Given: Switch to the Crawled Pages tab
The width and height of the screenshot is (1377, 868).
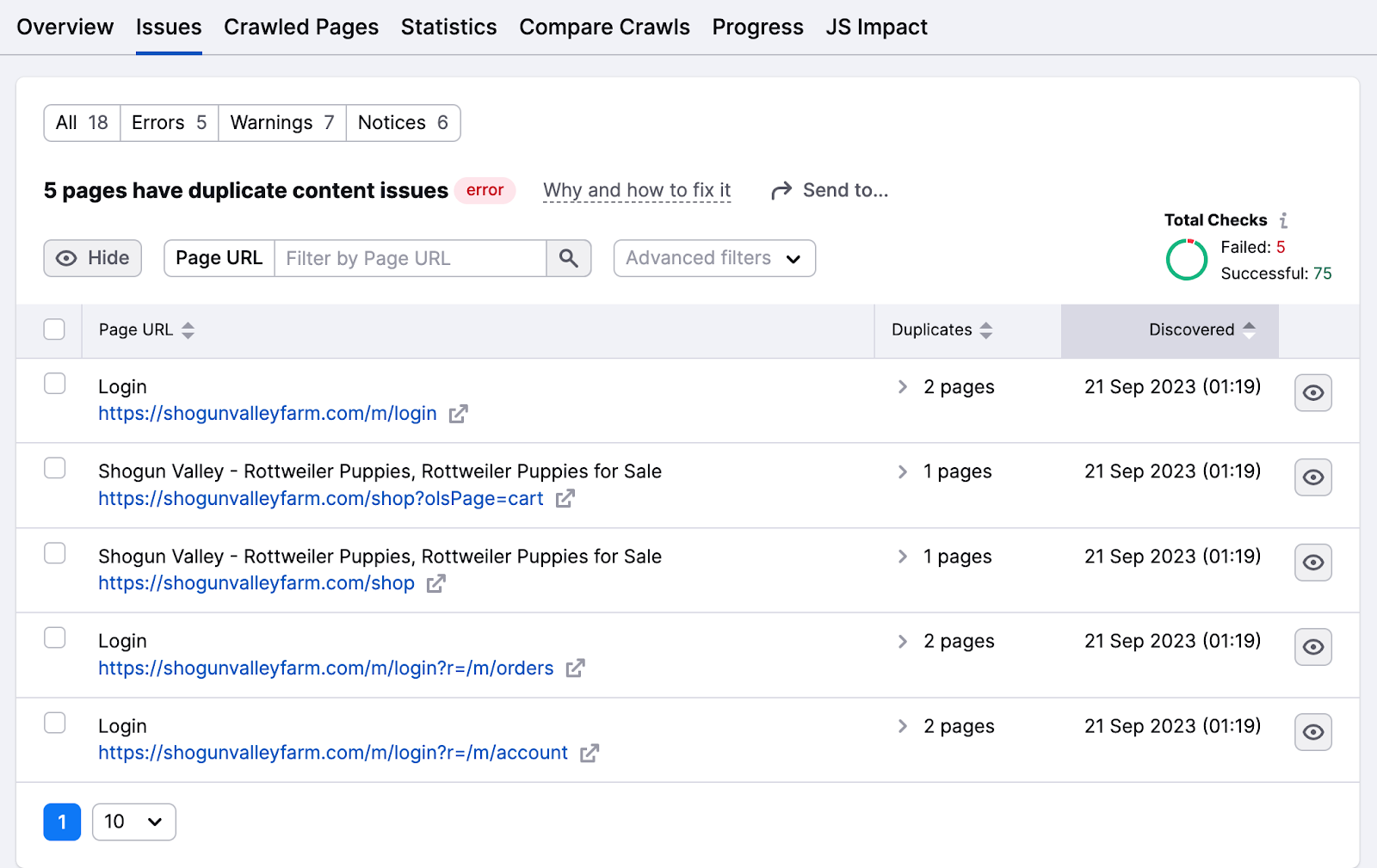Looking at the screenshot, I should click(x=300, y=27).
